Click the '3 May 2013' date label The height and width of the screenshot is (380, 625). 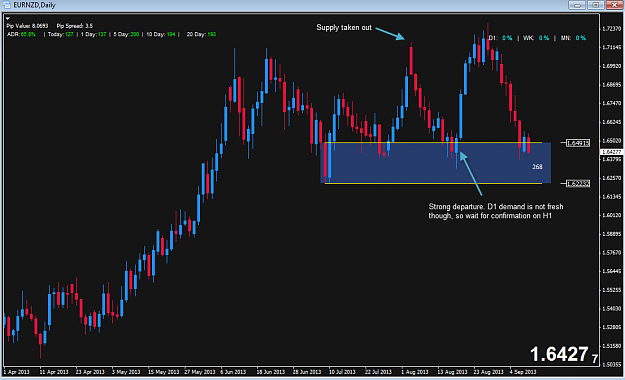126,372
